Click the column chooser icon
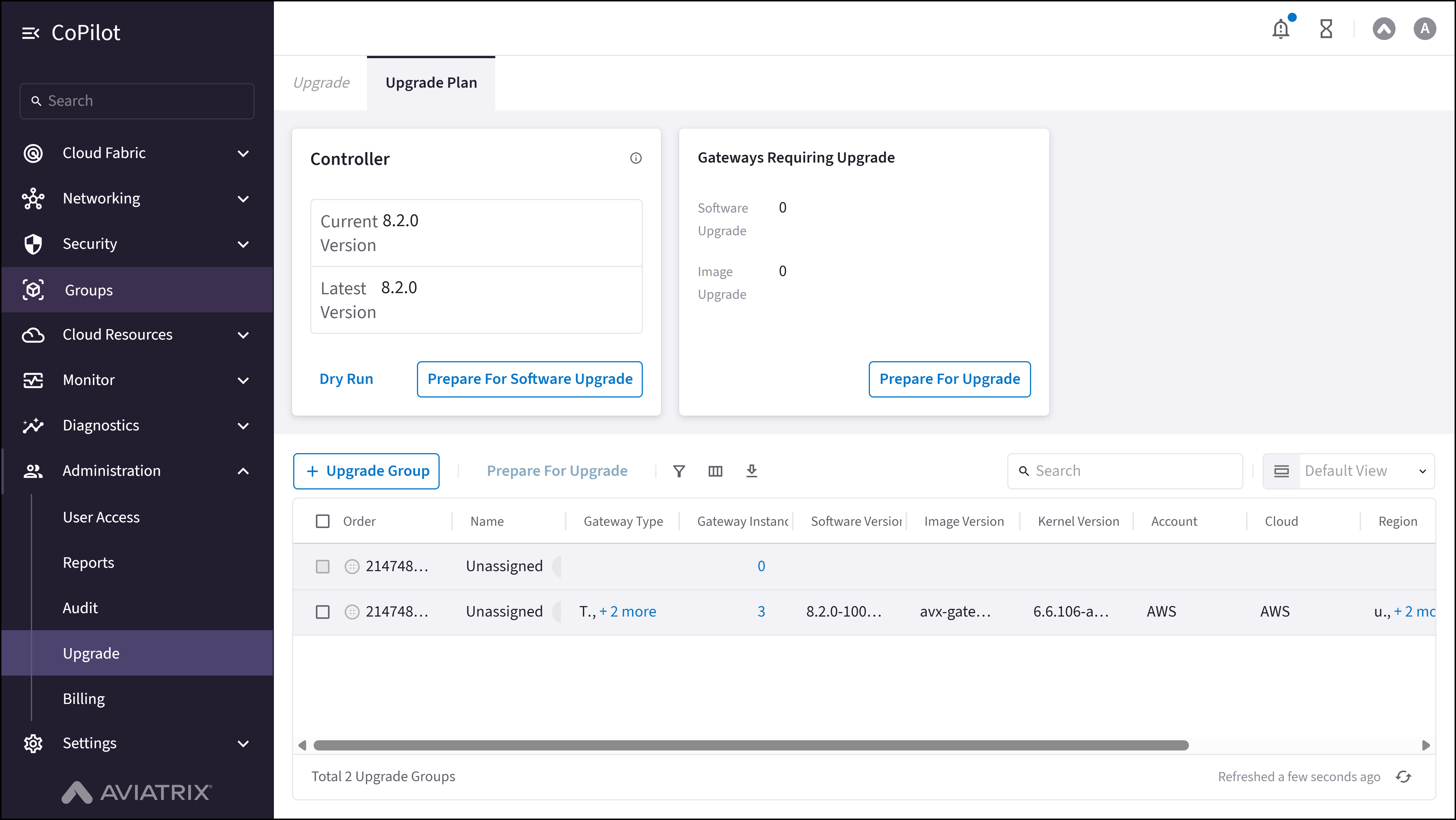The height and width of the screenshot is (820, 1456). [716, 471]
